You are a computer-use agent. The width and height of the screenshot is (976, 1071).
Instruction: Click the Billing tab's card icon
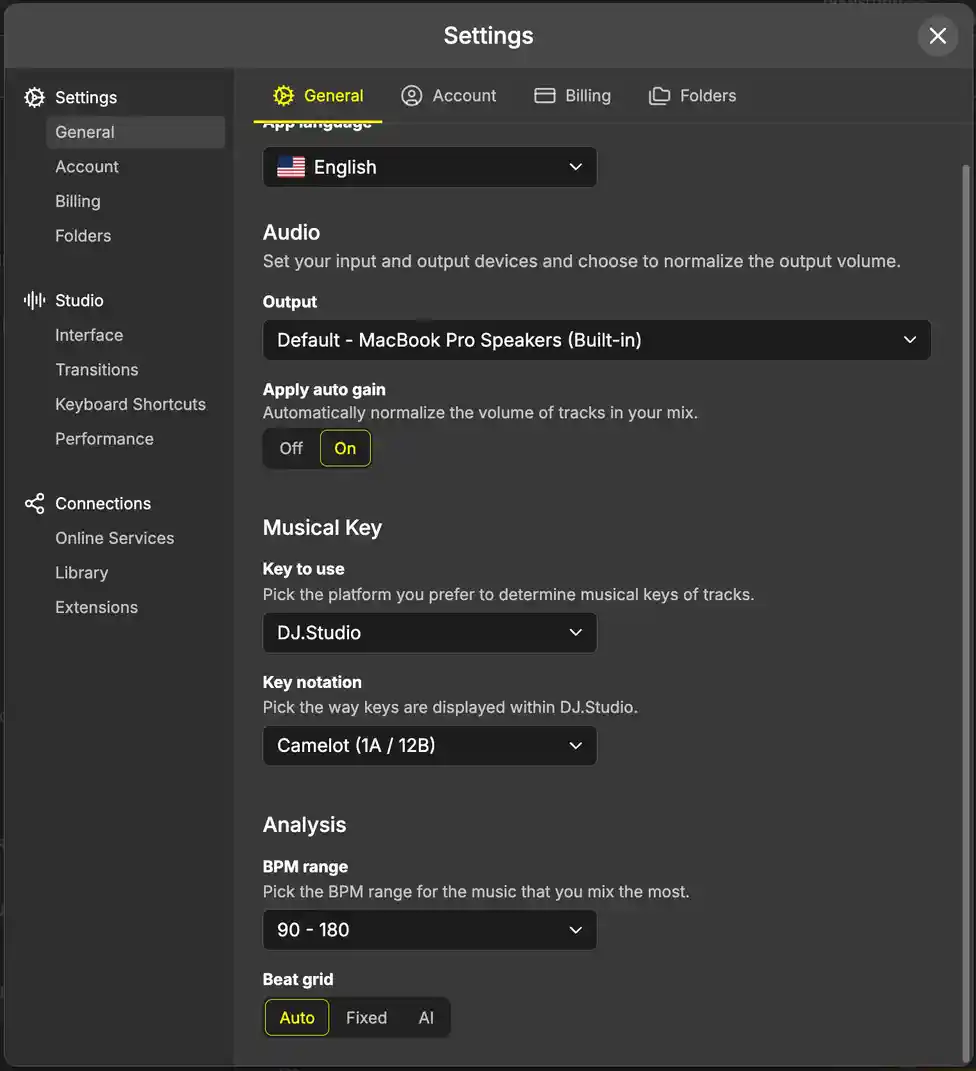(x=545, y=96)
